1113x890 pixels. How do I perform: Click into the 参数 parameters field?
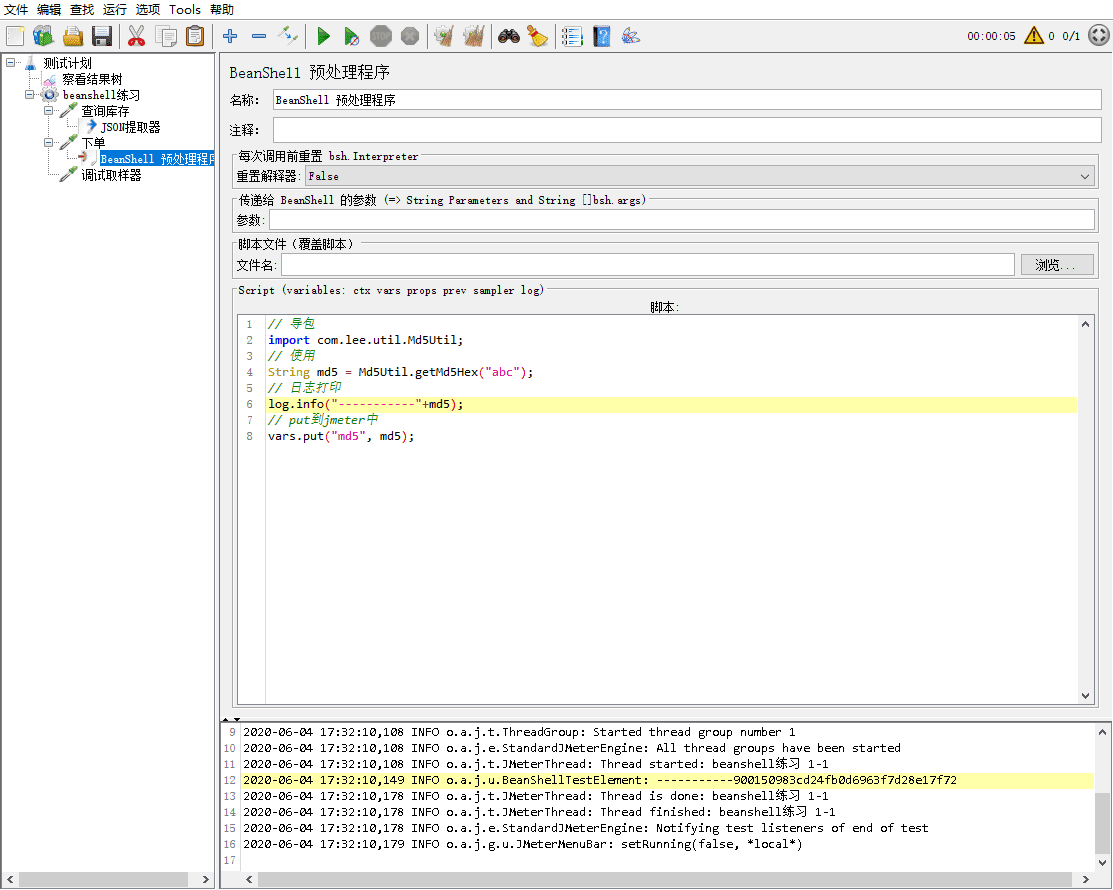coord(681,220)
